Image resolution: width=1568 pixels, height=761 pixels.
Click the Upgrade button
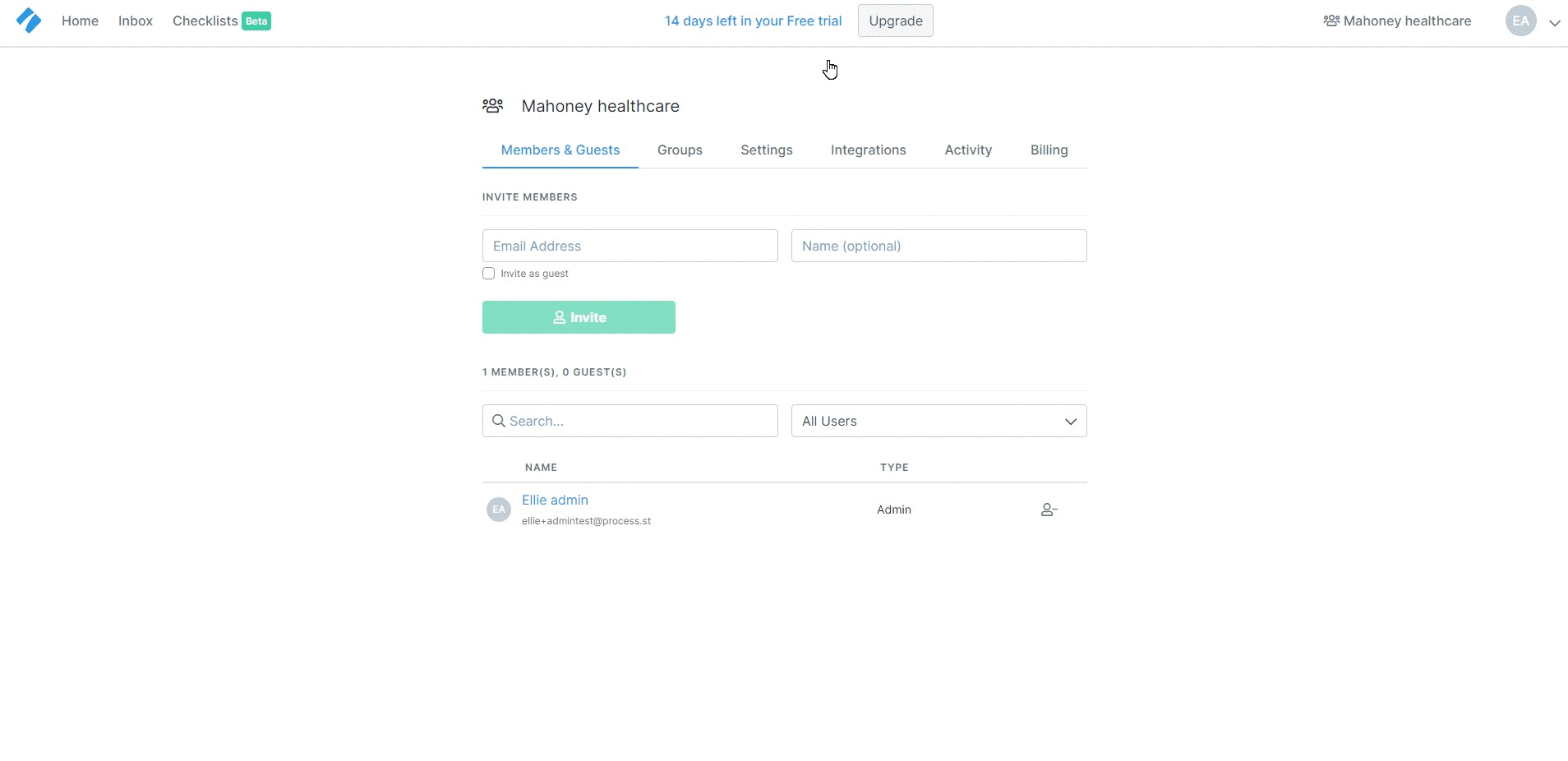[896, 21]
